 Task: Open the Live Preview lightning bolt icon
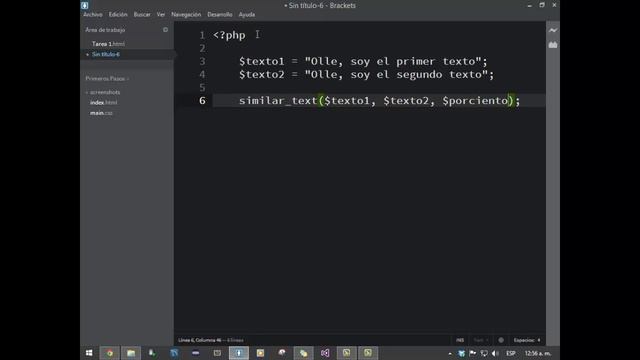click(x=553, y=30)
